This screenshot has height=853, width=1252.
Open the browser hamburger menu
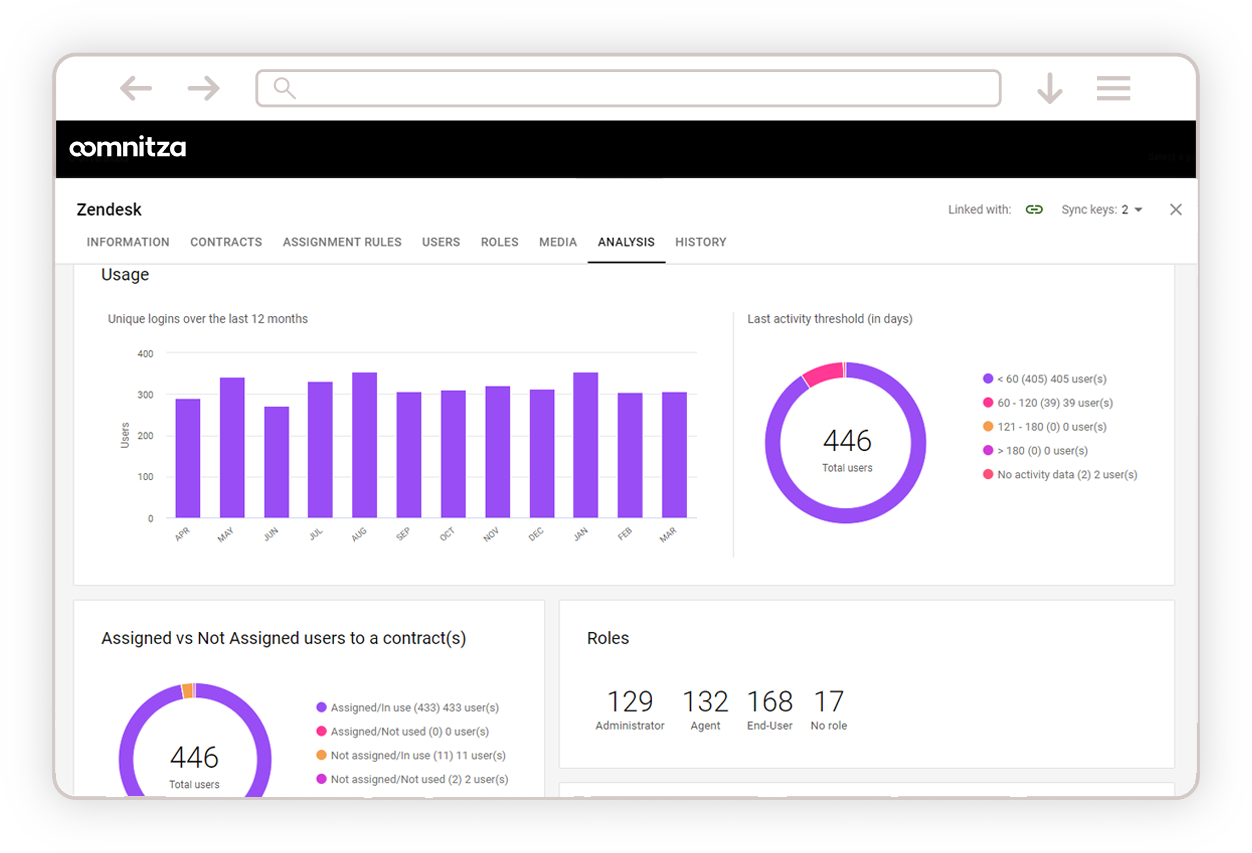(1113, 88)
